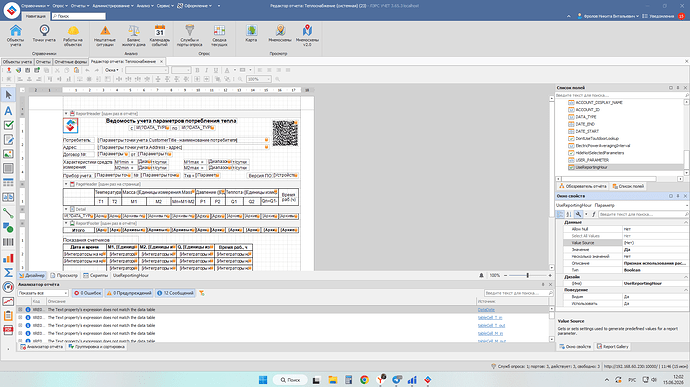Collapse the ReportFooter band

pyautogui.click(x=66, y=223)
